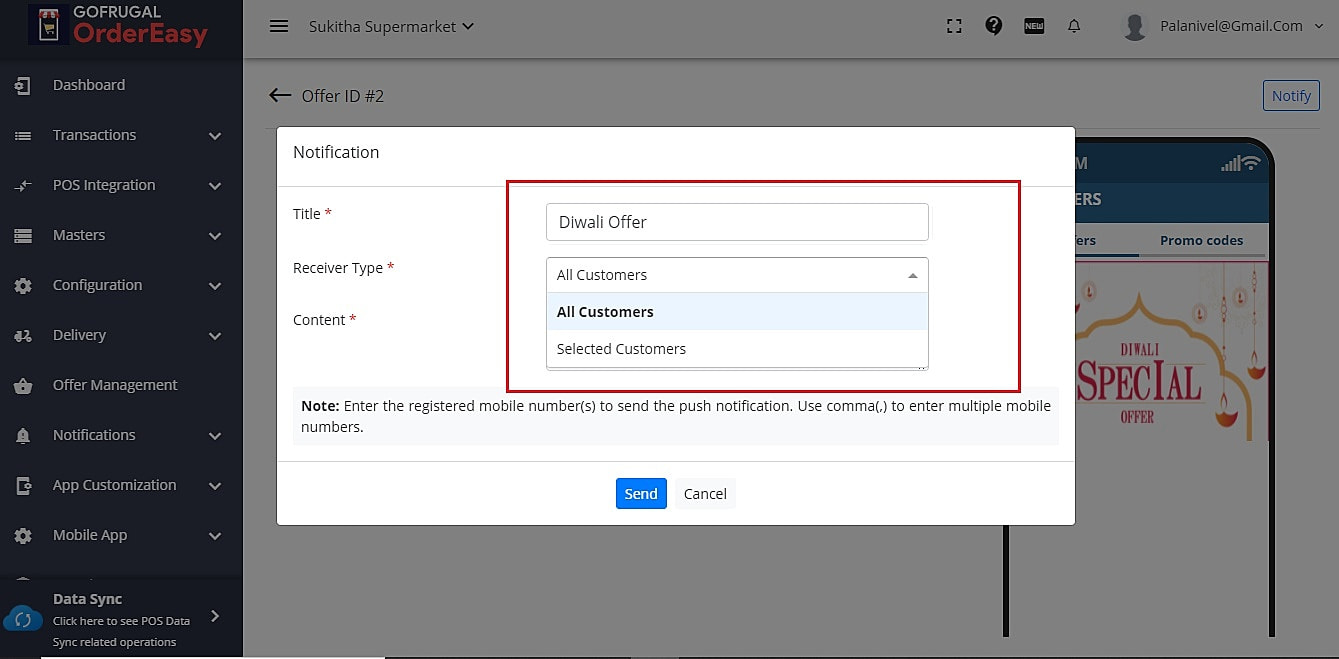Viewport: 1339px width, 659px height.
Task: Click the NEW updates icon
Action: click(x=1034, y=27)
